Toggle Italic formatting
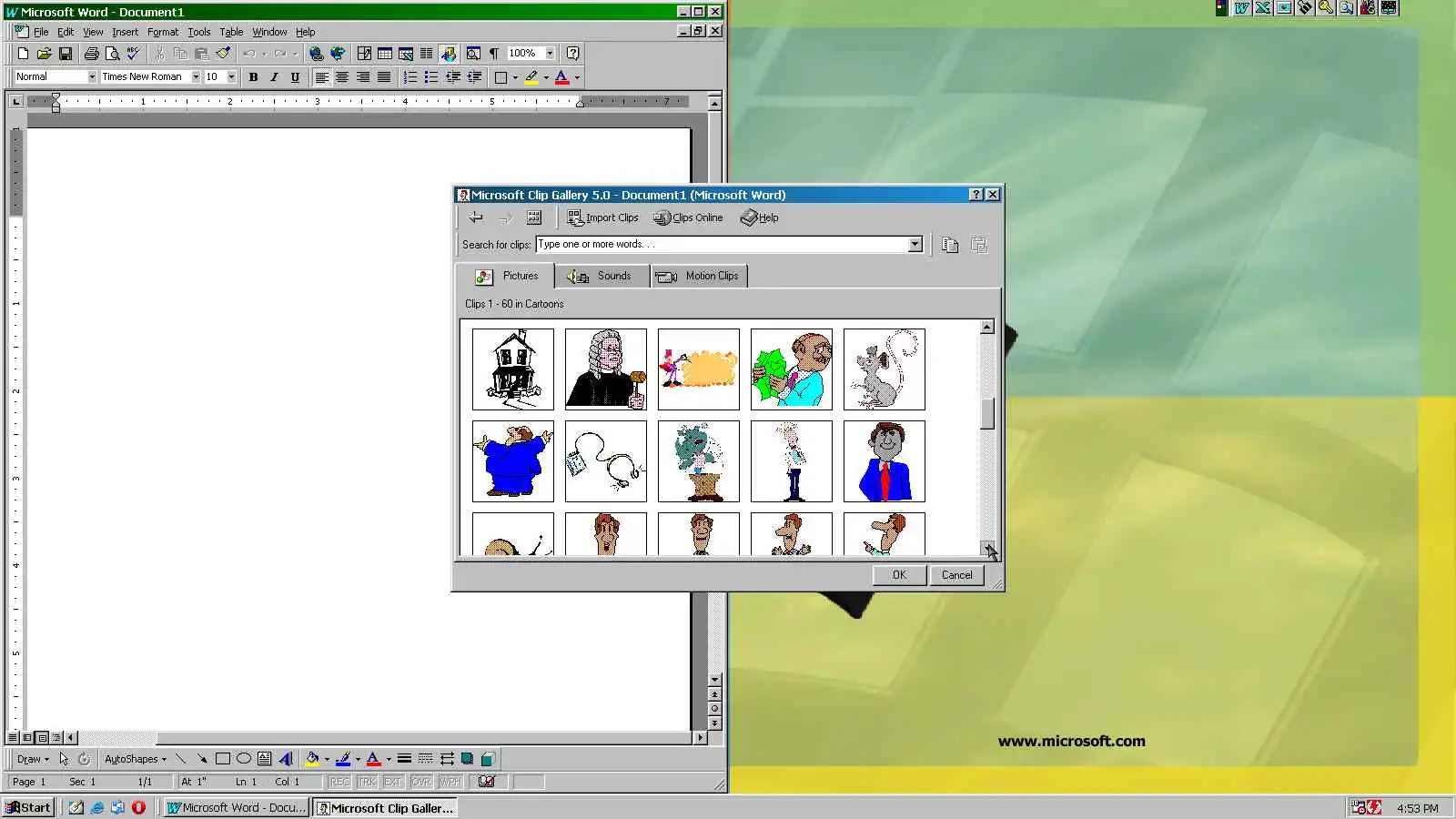Viewport: 1456px width, 819px height. 274,77
